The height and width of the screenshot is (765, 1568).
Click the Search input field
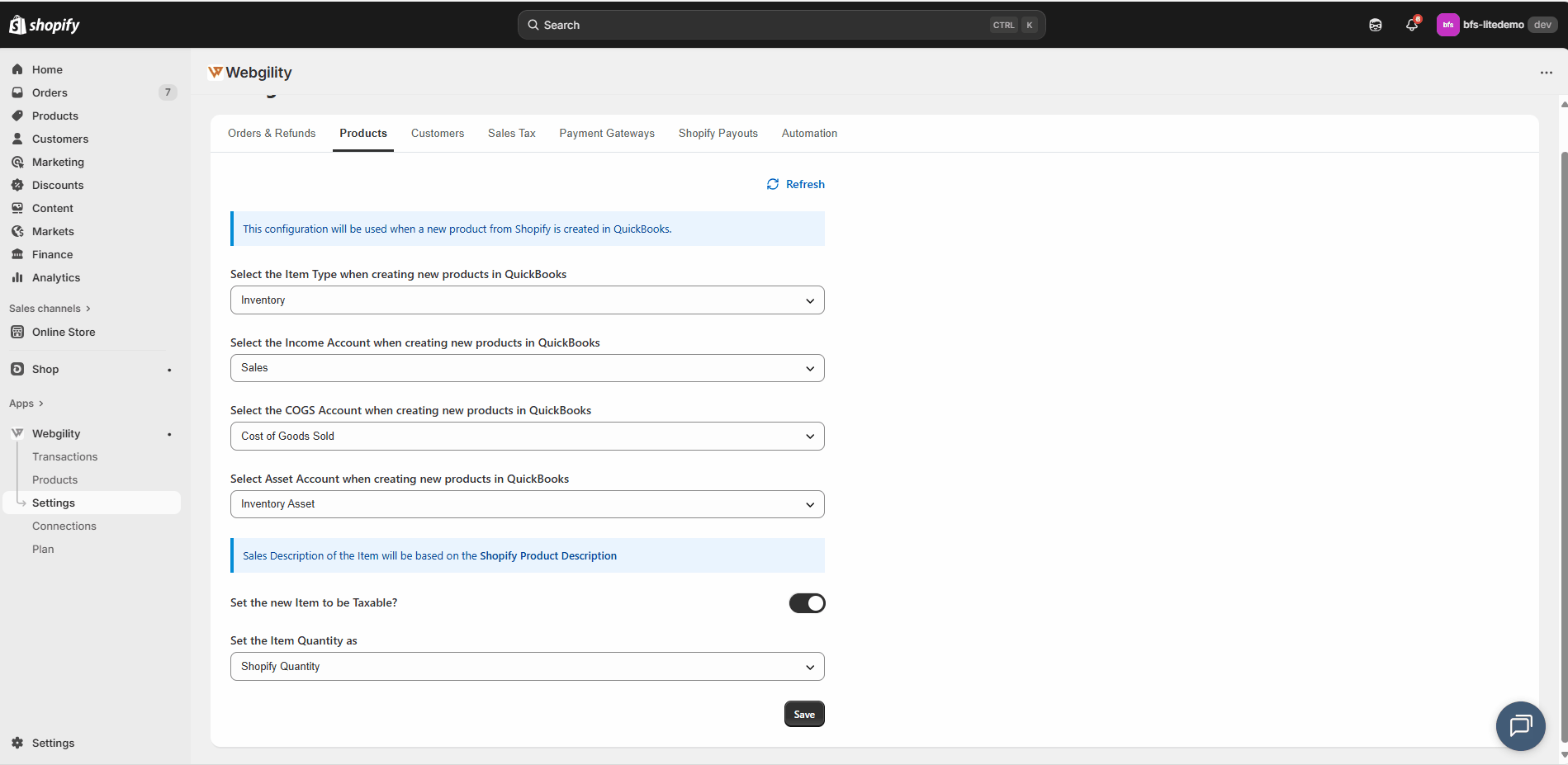(x=760, y=25)
